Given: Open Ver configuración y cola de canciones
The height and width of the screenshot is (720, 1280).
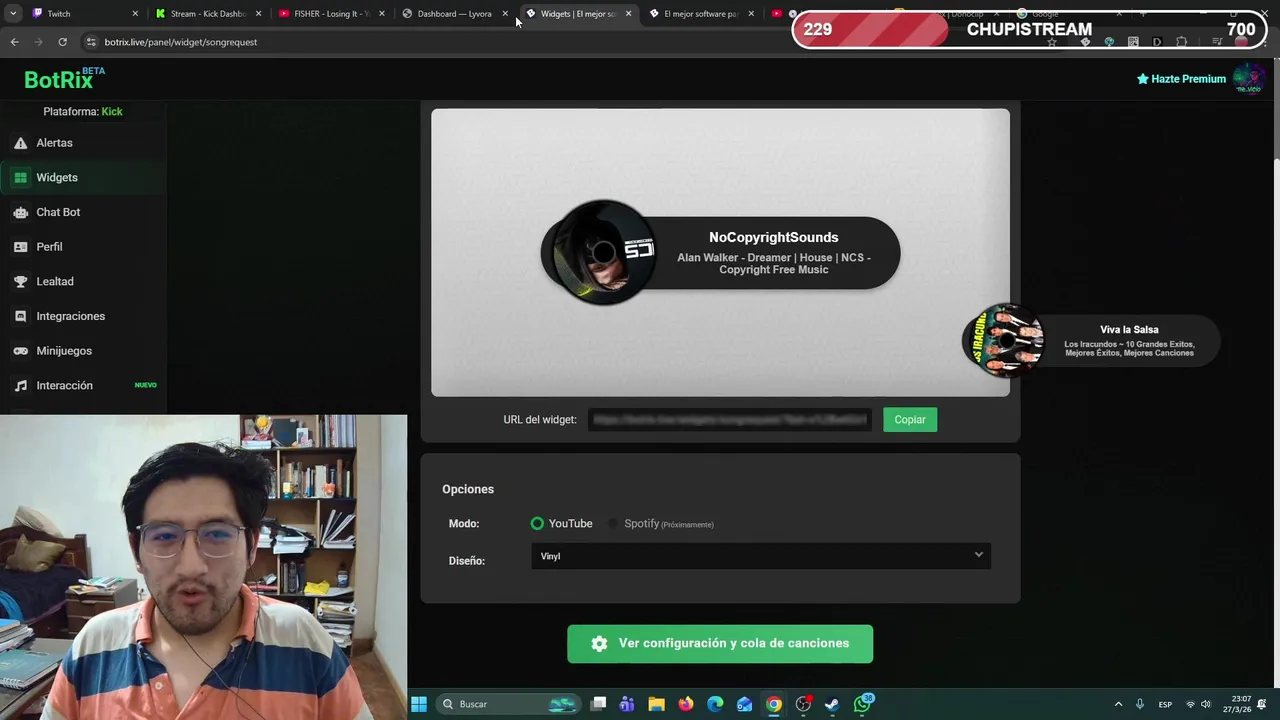Looking at the screenshot, I should coord(720,644).
